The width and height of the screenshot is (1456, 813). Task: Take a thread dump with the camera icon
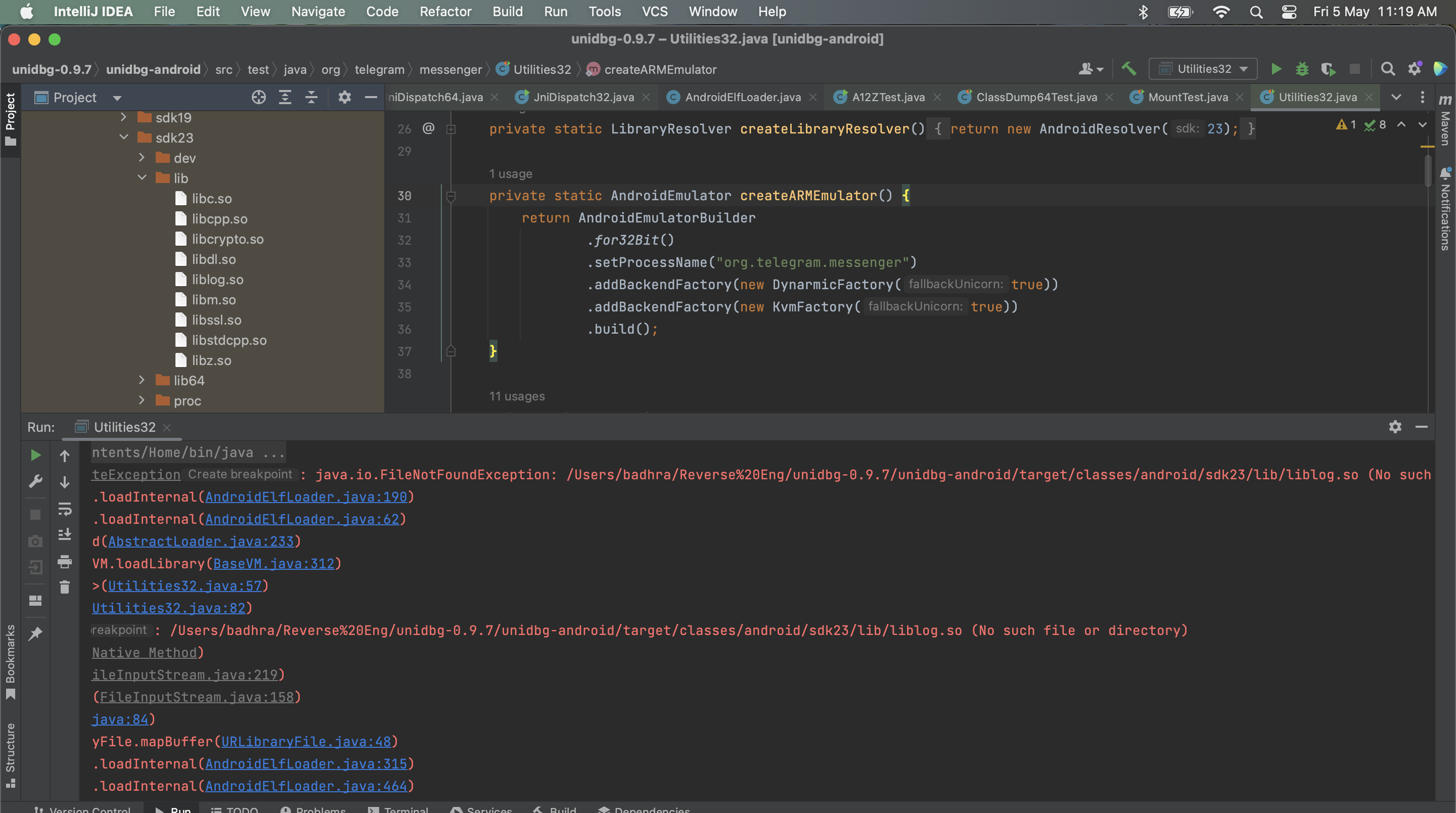[35, 541]
